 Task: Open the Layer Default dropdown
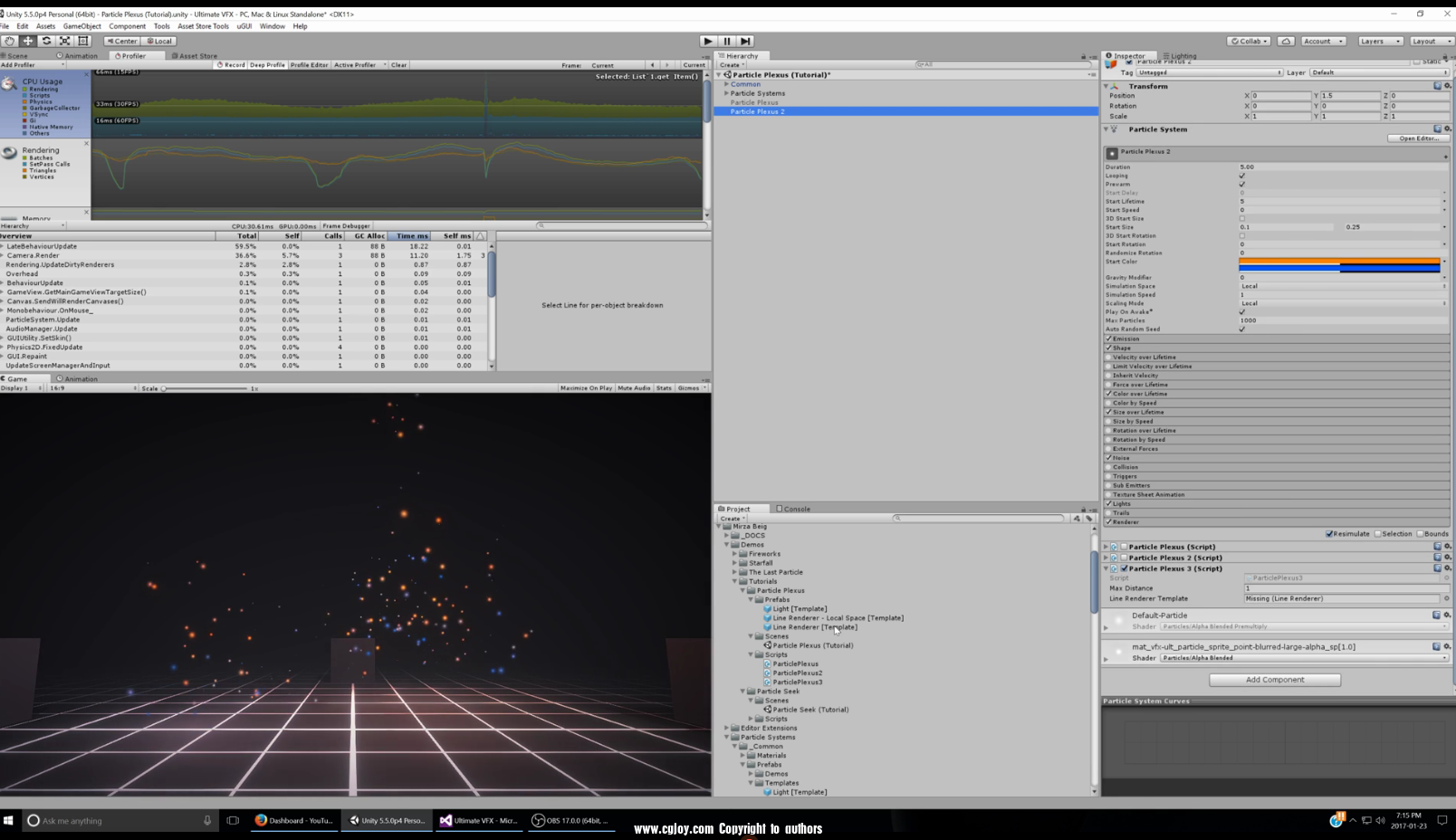click(x=1379, y=72)
